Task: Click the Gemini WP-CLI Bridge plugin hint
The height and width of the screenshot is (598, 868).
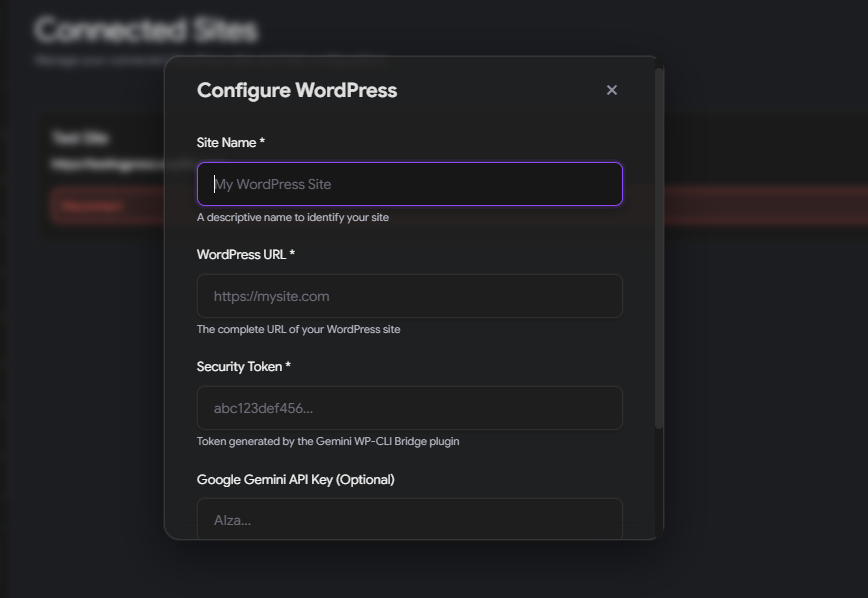Action: (x=328, y=442)
